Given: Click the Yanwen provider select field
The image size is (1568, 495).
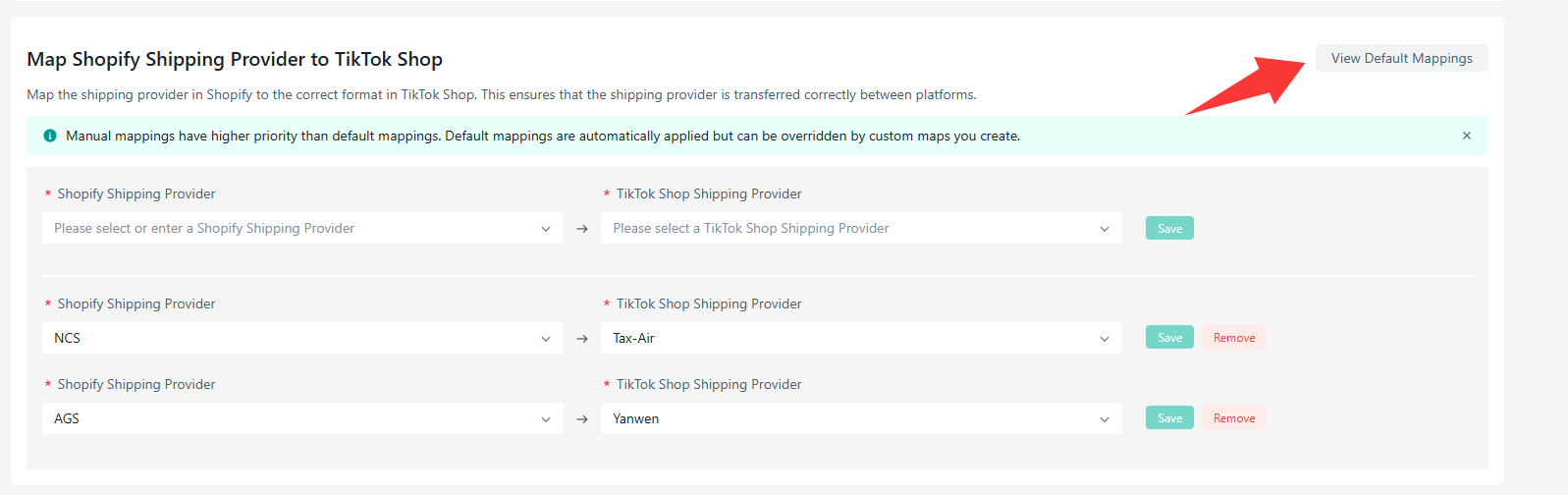Looking at the screenshot, I should 844,418.
